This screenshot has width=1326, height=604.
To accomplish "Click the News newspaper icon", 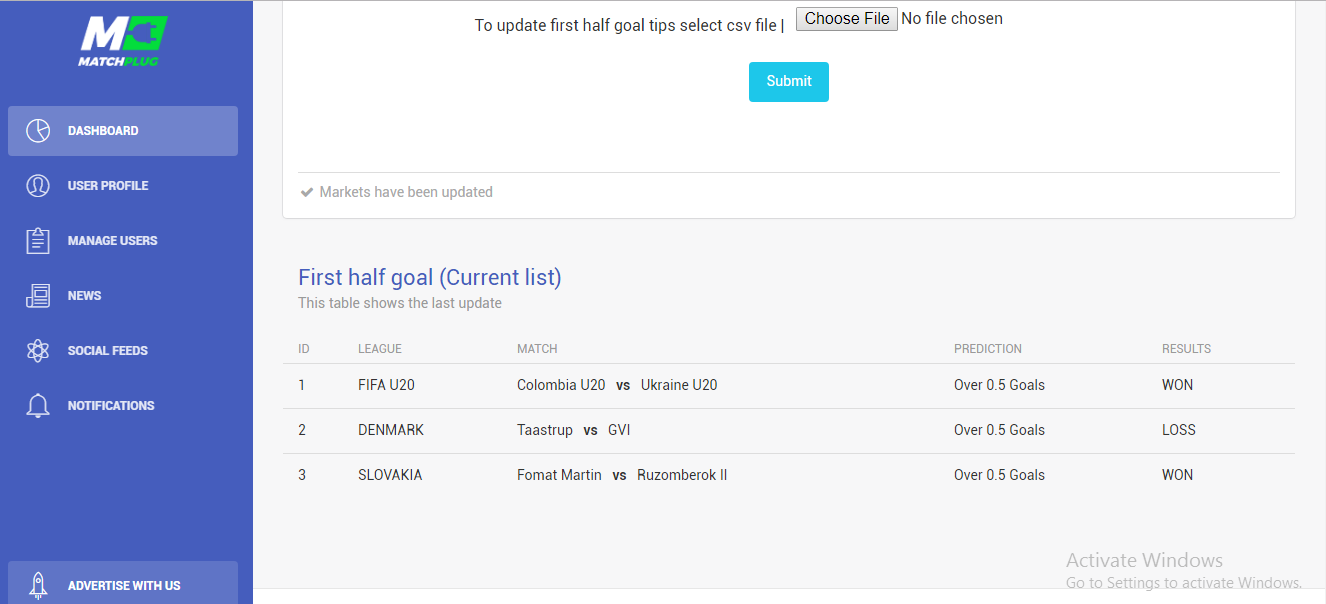I will [x=38, y=296].
